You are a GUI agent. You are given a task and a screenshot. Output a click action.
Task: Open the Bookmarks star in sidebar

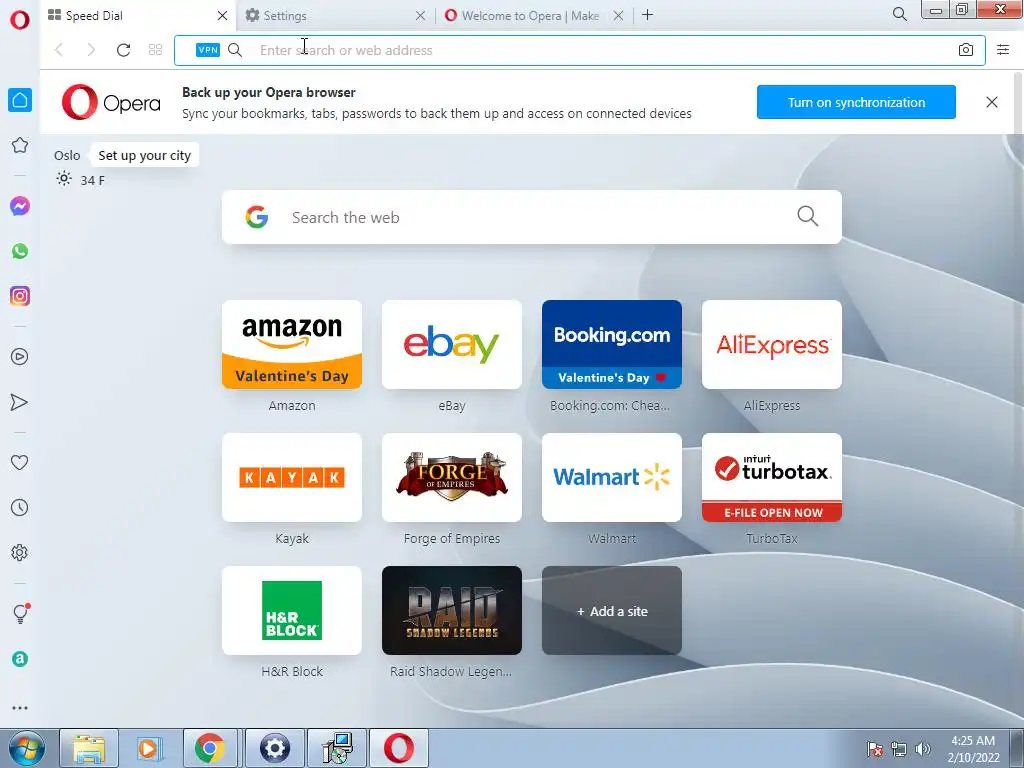click(x=20, y=145)
